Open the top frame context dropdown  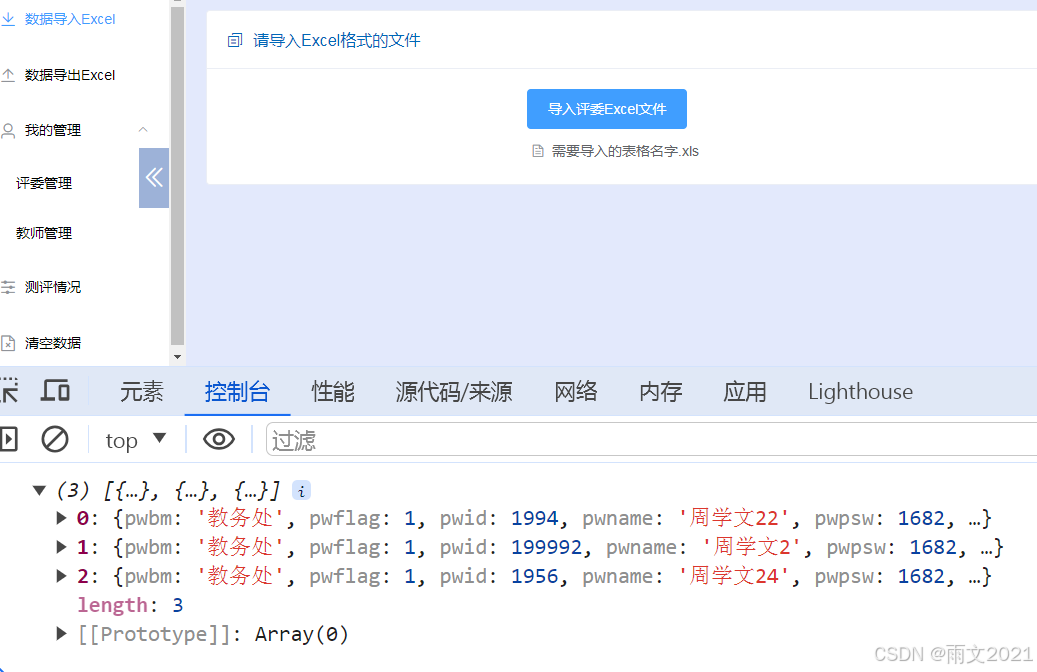(135, 439)
